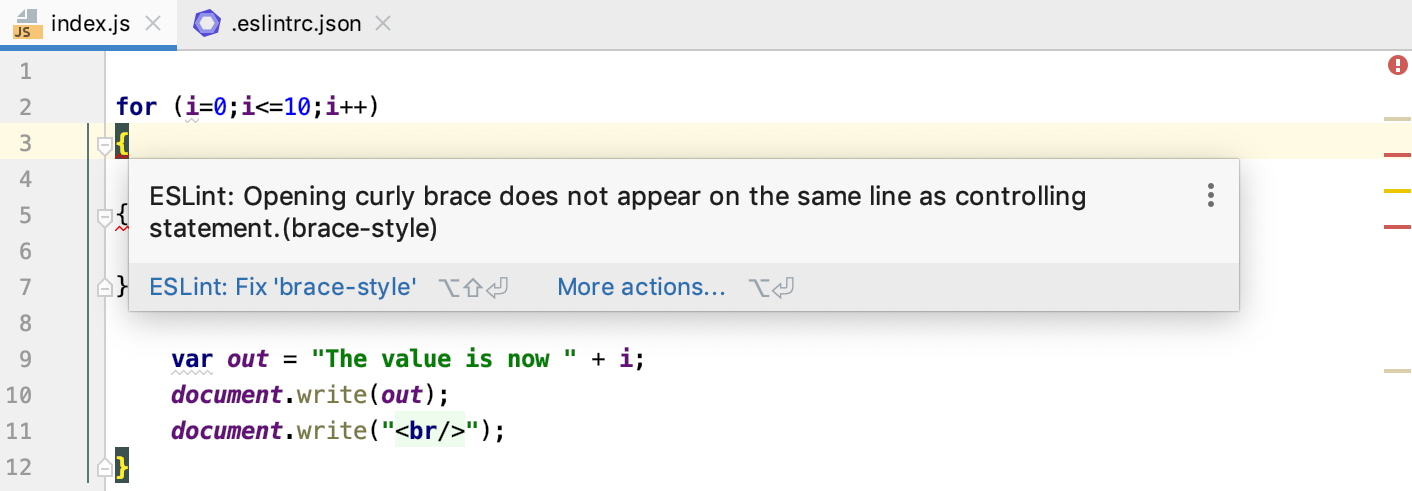This screenshot has height=491, width=1412.
Task: Collapse the code block at line 5
Action: (x=103, y=217)
